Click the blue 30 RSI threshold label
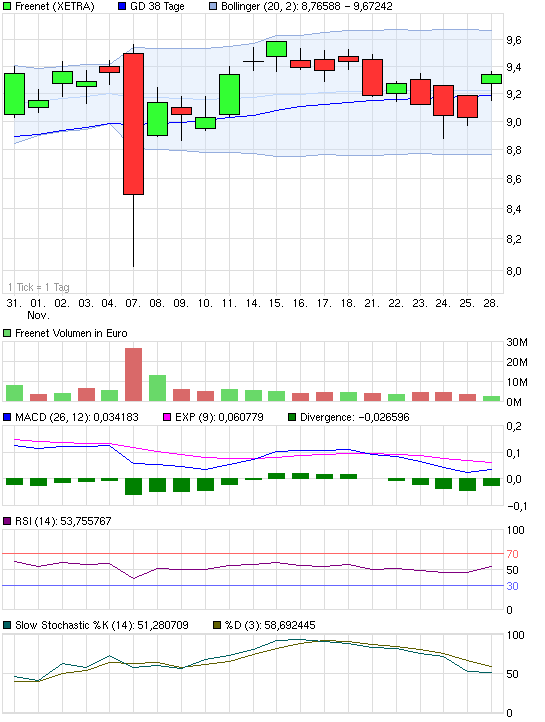The height and width of the screenshot is (722, 545). pos(512,586)
